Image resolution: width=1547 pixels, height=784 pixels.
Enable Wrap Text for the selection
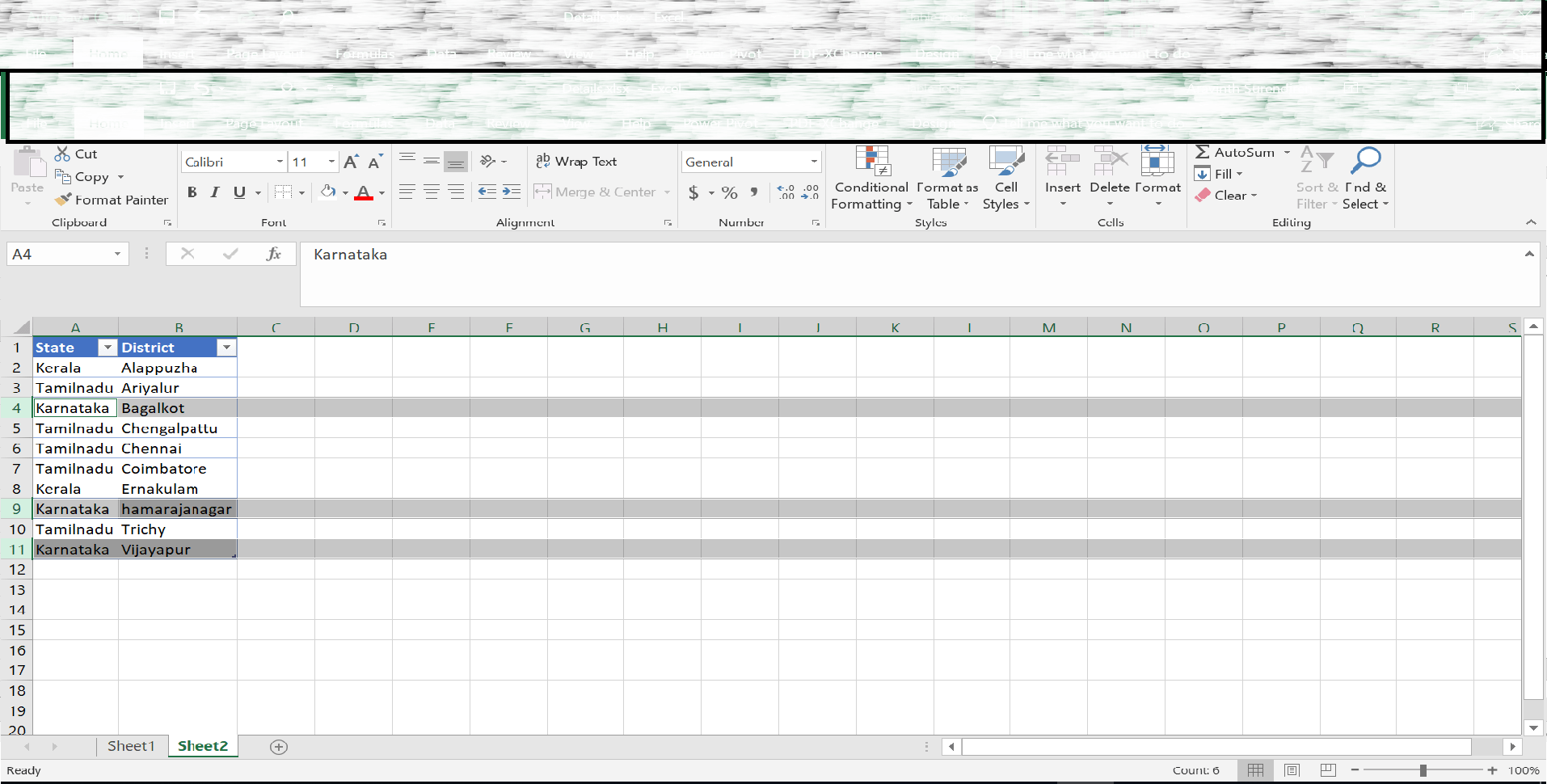pos(576,161)
